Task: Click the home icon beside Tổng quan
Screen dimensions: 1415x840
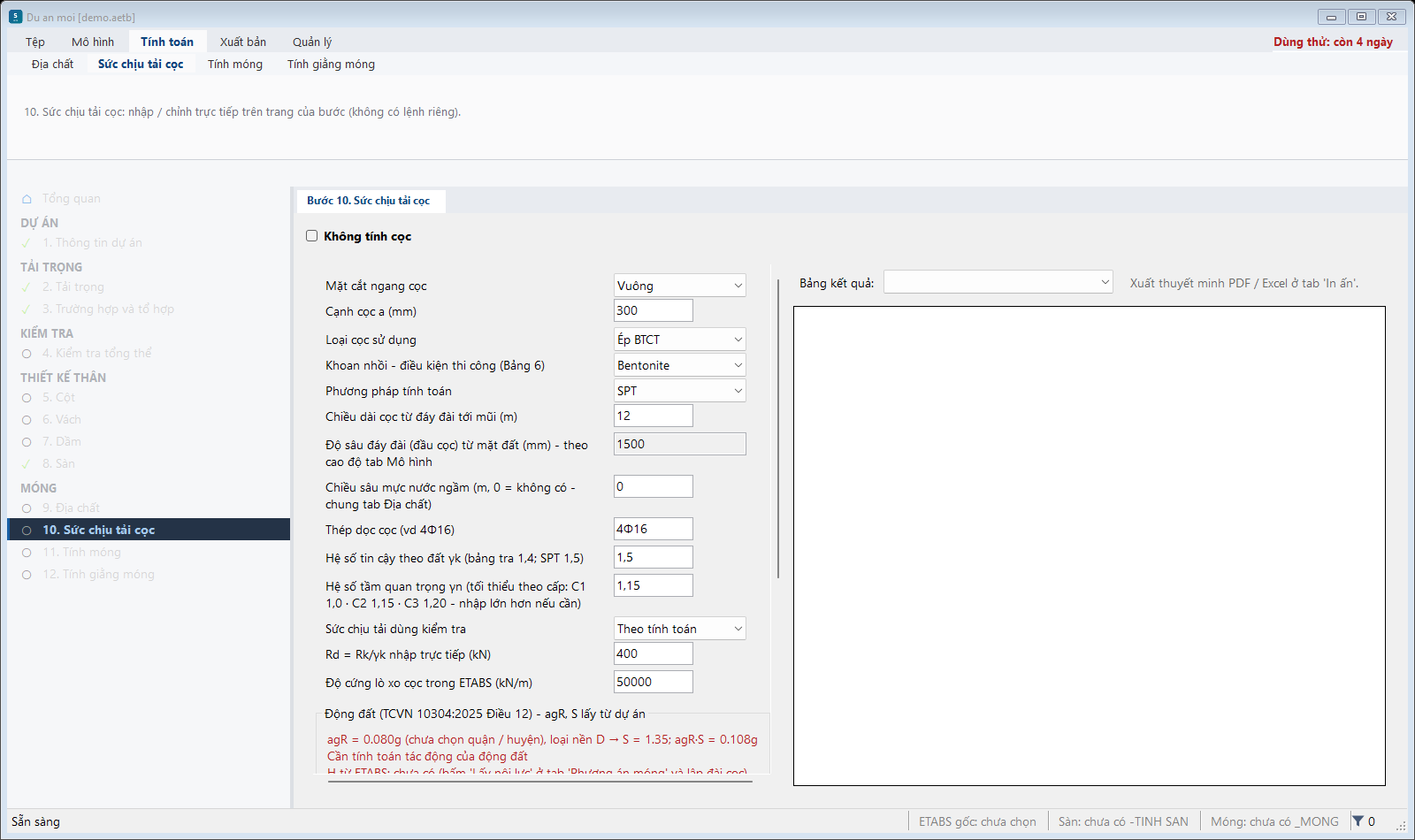Action: pos(27,199)
